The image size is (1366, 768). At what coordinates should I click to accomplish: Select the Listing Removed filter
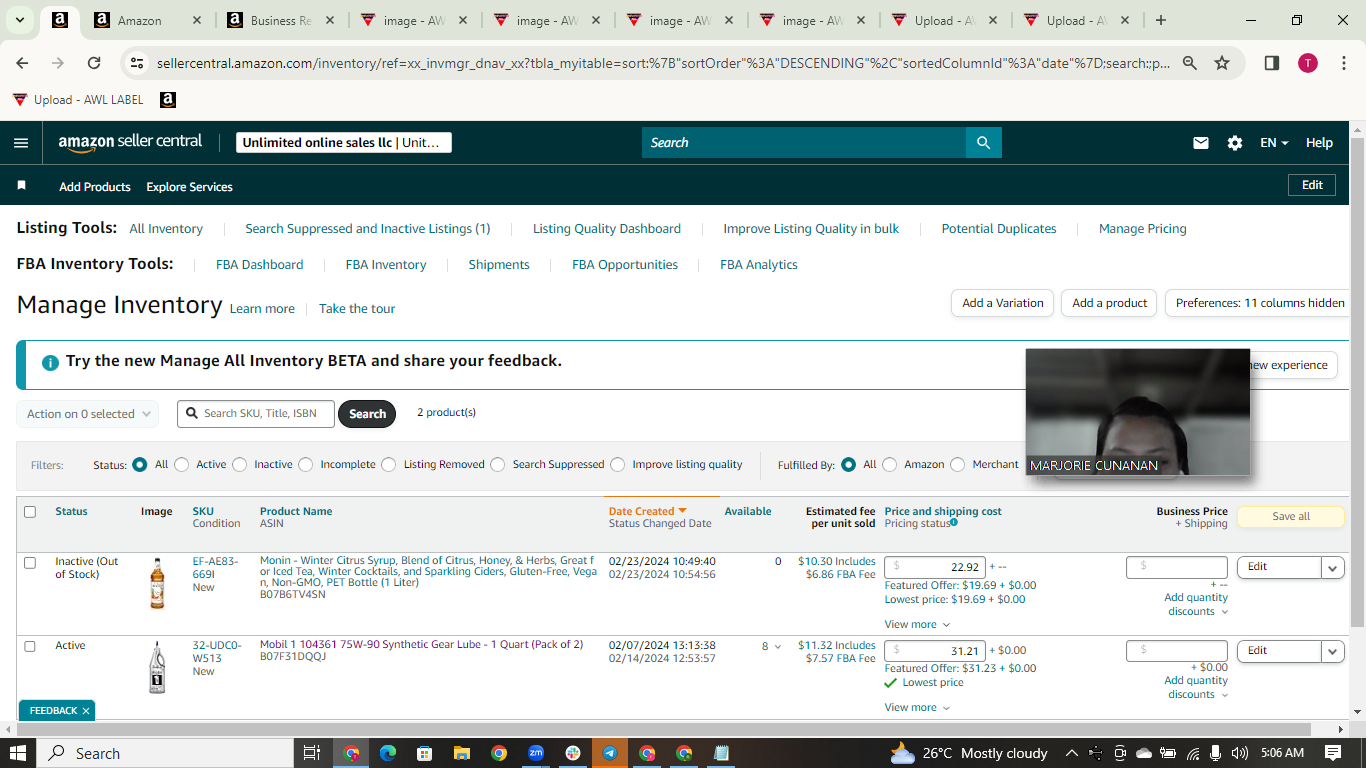[389, 464]
